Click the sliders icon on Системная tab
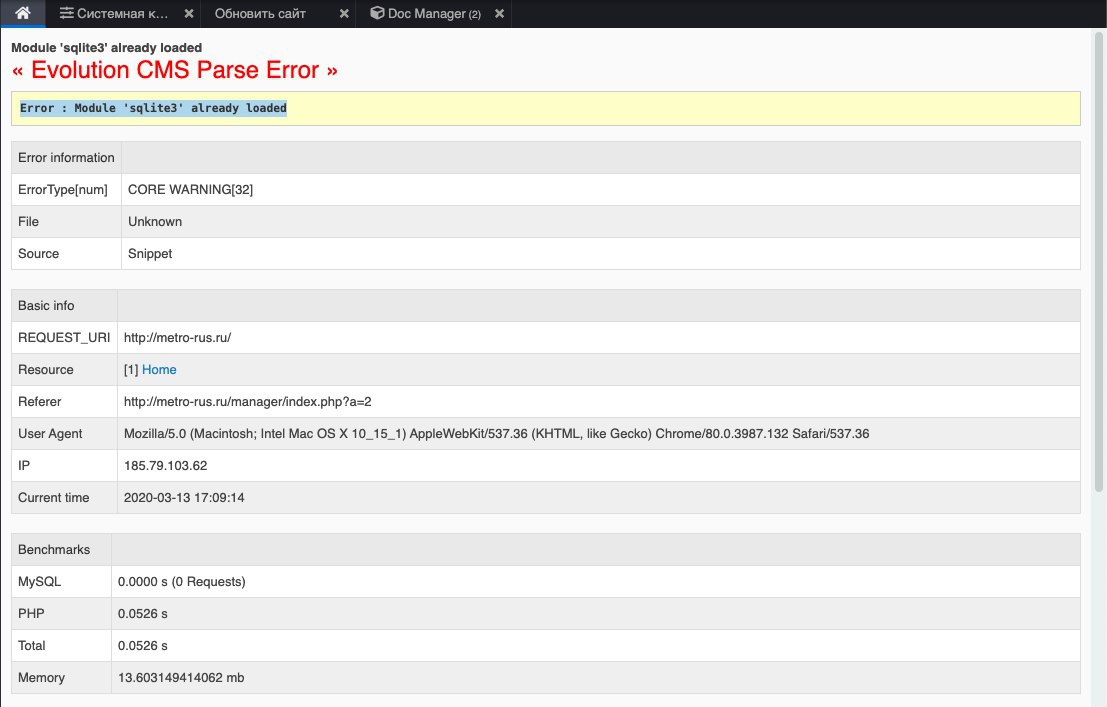The width and height of the screenshot is (1107, 707). tap(66, 13)
